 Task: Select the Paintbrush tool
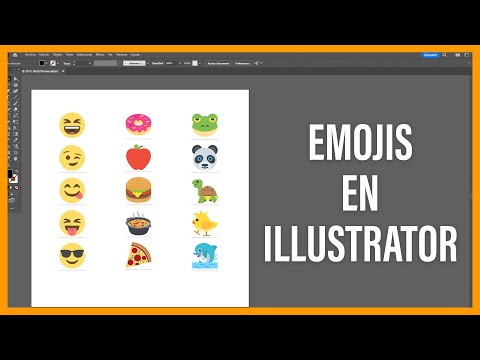pyautogui.click(x=16, y=103)
